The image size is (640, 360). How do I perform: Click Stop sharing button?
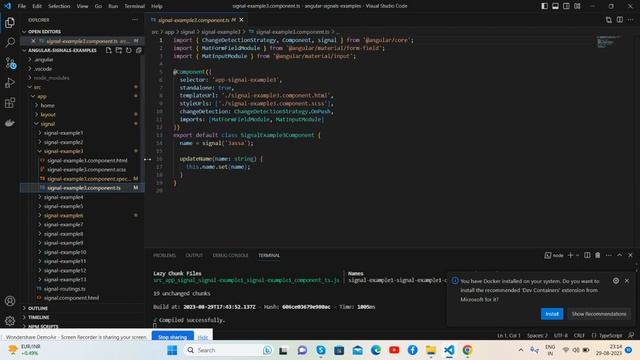[x=172, y=337]
